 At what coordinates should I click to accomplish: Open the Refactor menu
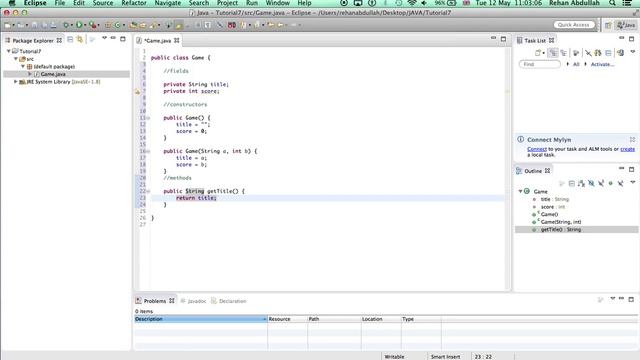134,3
